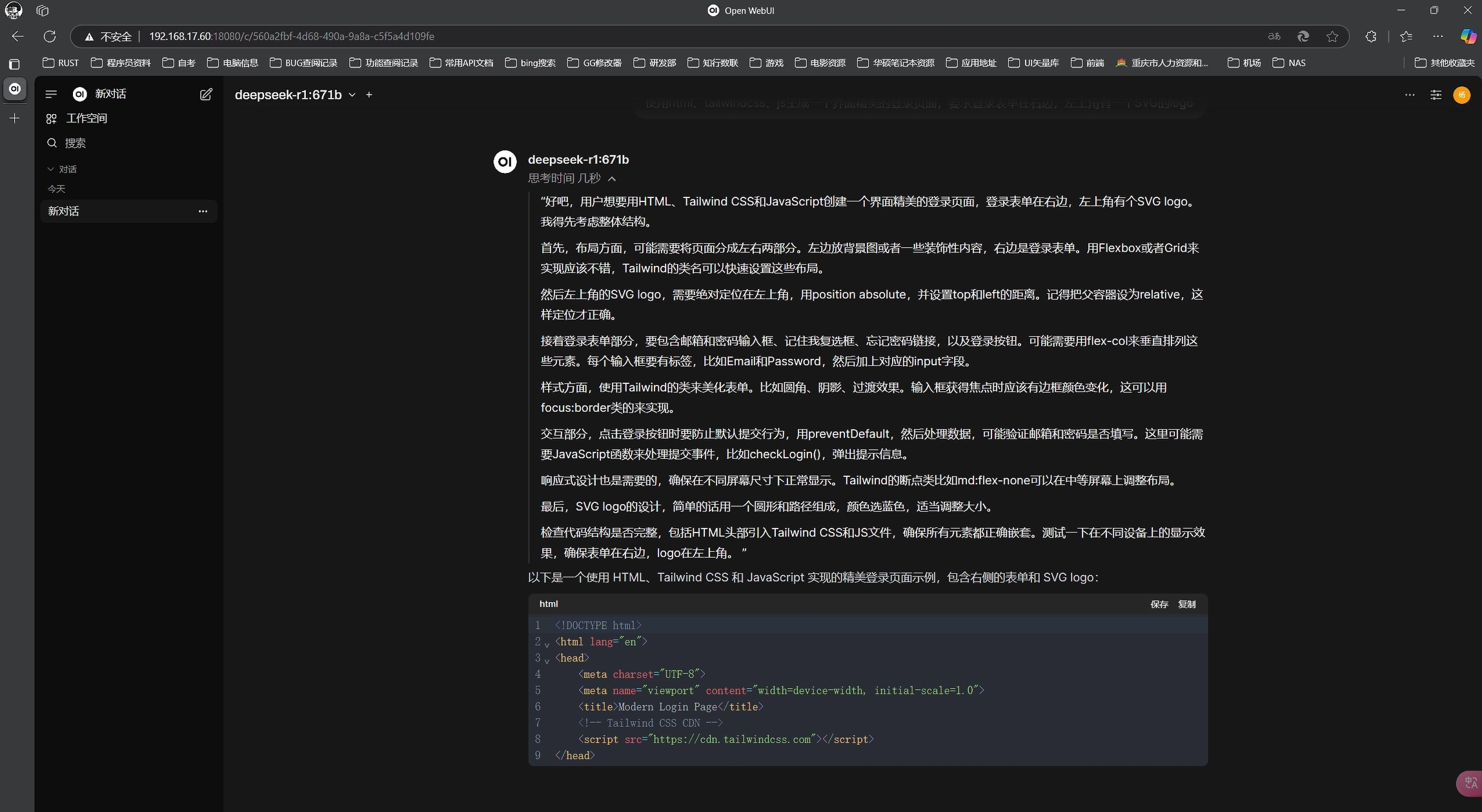Screen dimensions: 1482x812
Task: Open the 前端 bookmarks folder
Action: 1088,63
